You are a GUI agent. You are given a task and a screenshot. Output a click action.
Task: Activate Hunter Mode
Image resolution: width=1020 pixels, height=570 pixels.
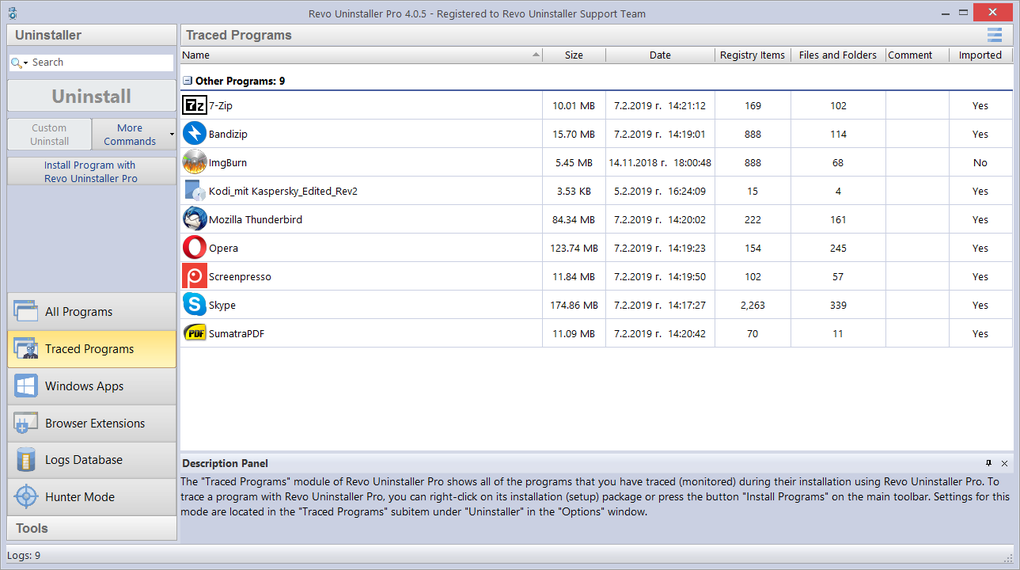click(92, 497)
